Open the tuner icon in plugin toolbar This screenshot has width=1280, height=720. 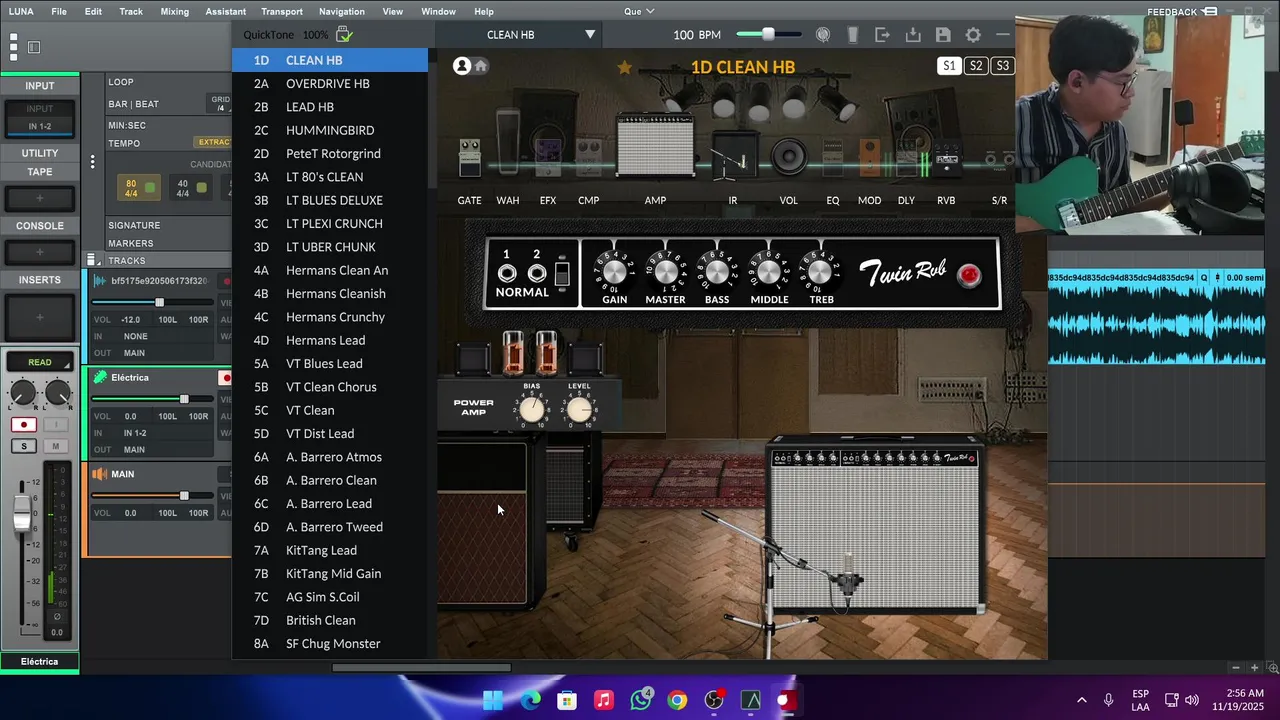click(x=823, y=35)
